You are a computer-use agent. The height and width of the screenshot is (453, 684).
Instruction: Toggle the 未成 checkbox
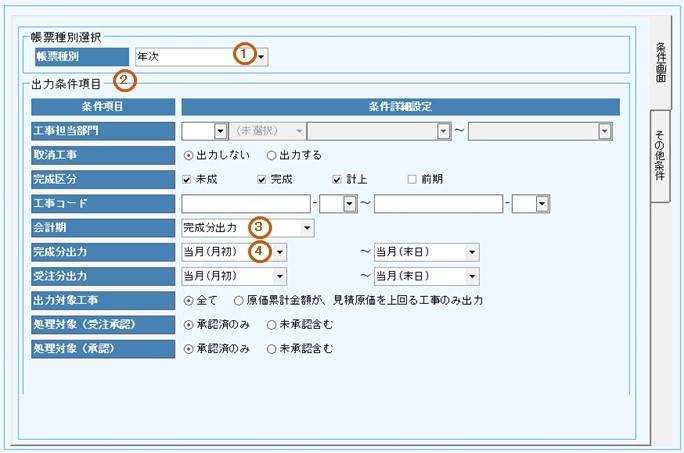[189, 179]
